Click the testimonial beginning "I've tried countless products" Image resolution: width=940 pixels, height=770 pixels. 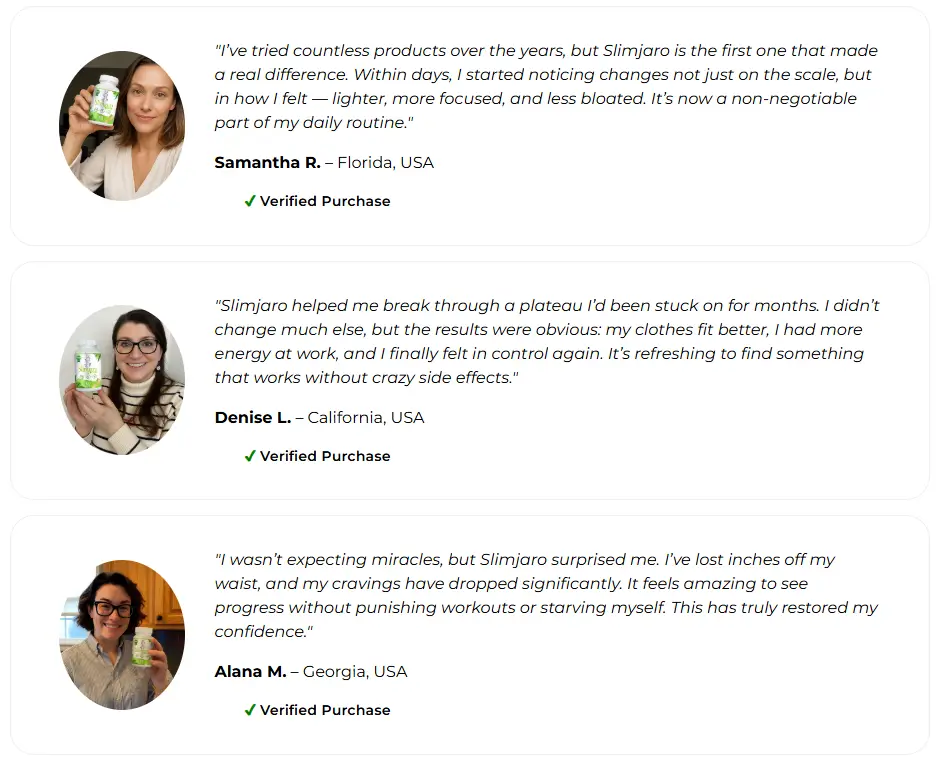point(546,86)
